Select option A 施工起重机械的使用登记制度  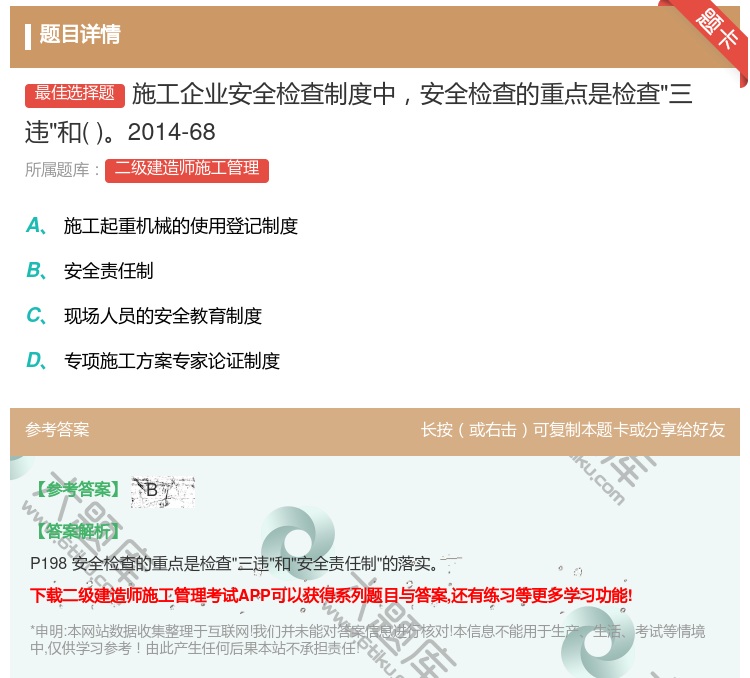click(162, 226)
